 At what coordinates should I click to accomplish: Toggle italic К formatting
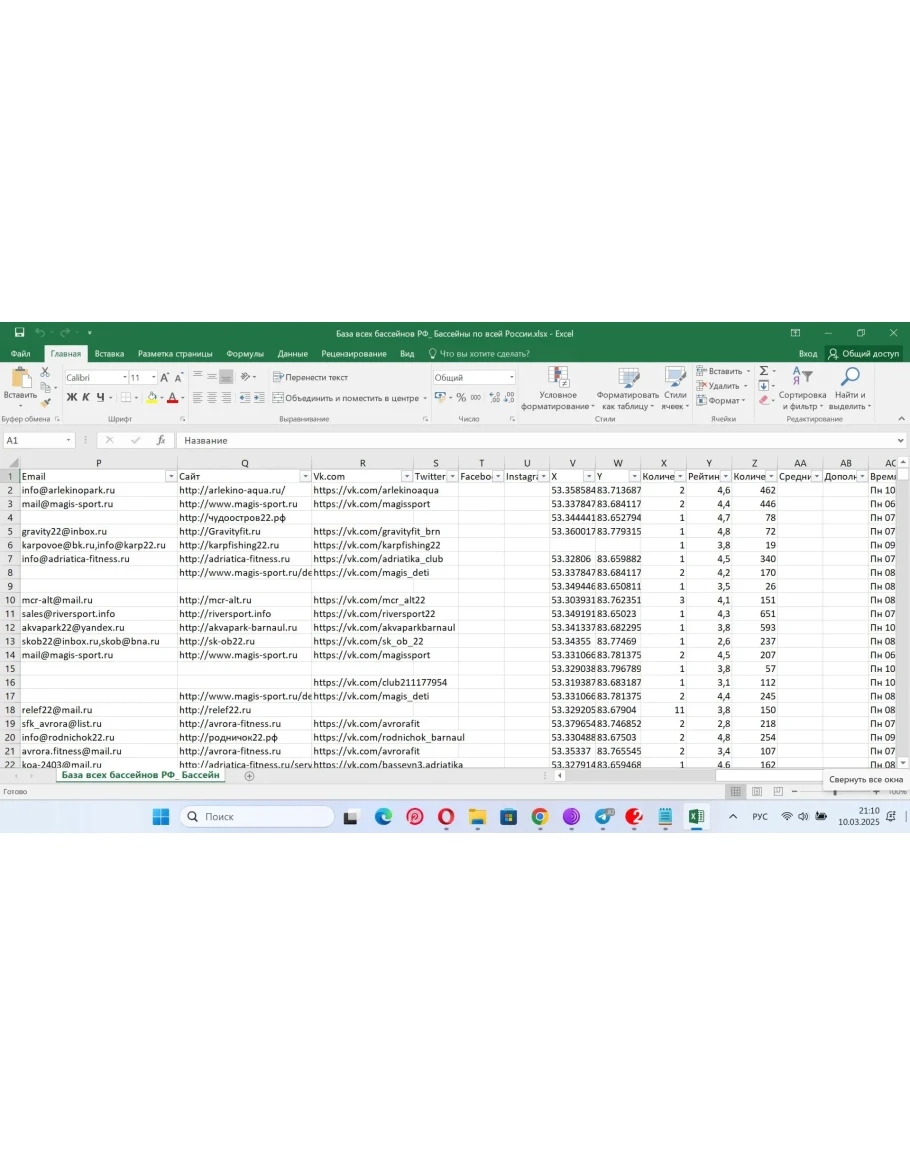click(x=86, y=398)
